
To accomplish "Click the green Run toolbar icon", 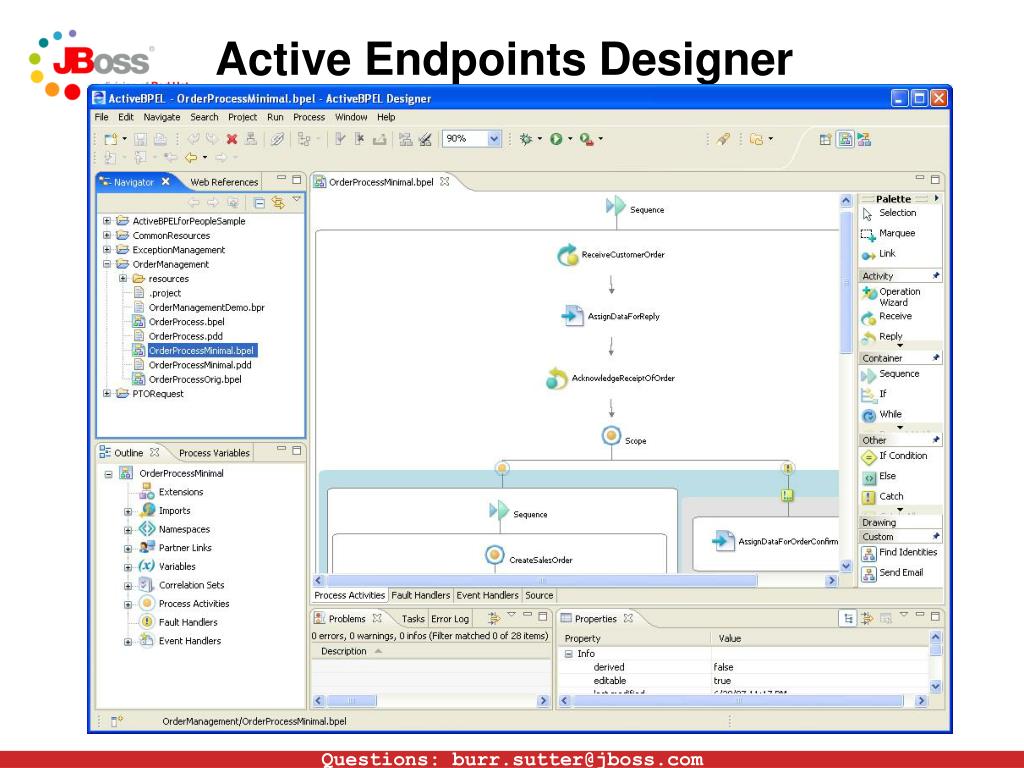I will click(x=556, y=139).
